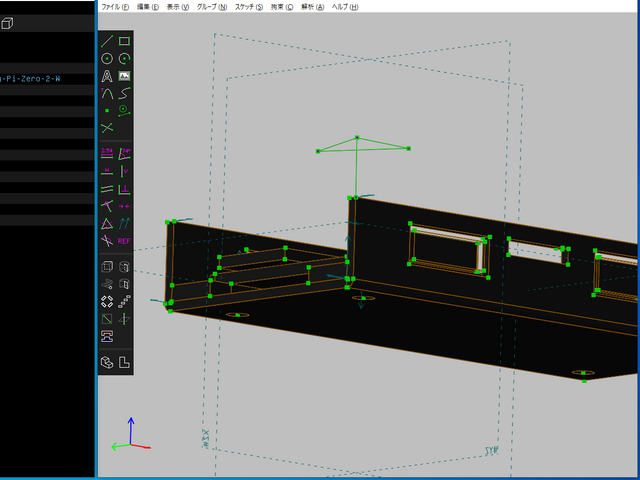Viewport: 640px width, 480px height.
Task: Open the 表示 (View) menu
Action: click(x=178, y=6)
